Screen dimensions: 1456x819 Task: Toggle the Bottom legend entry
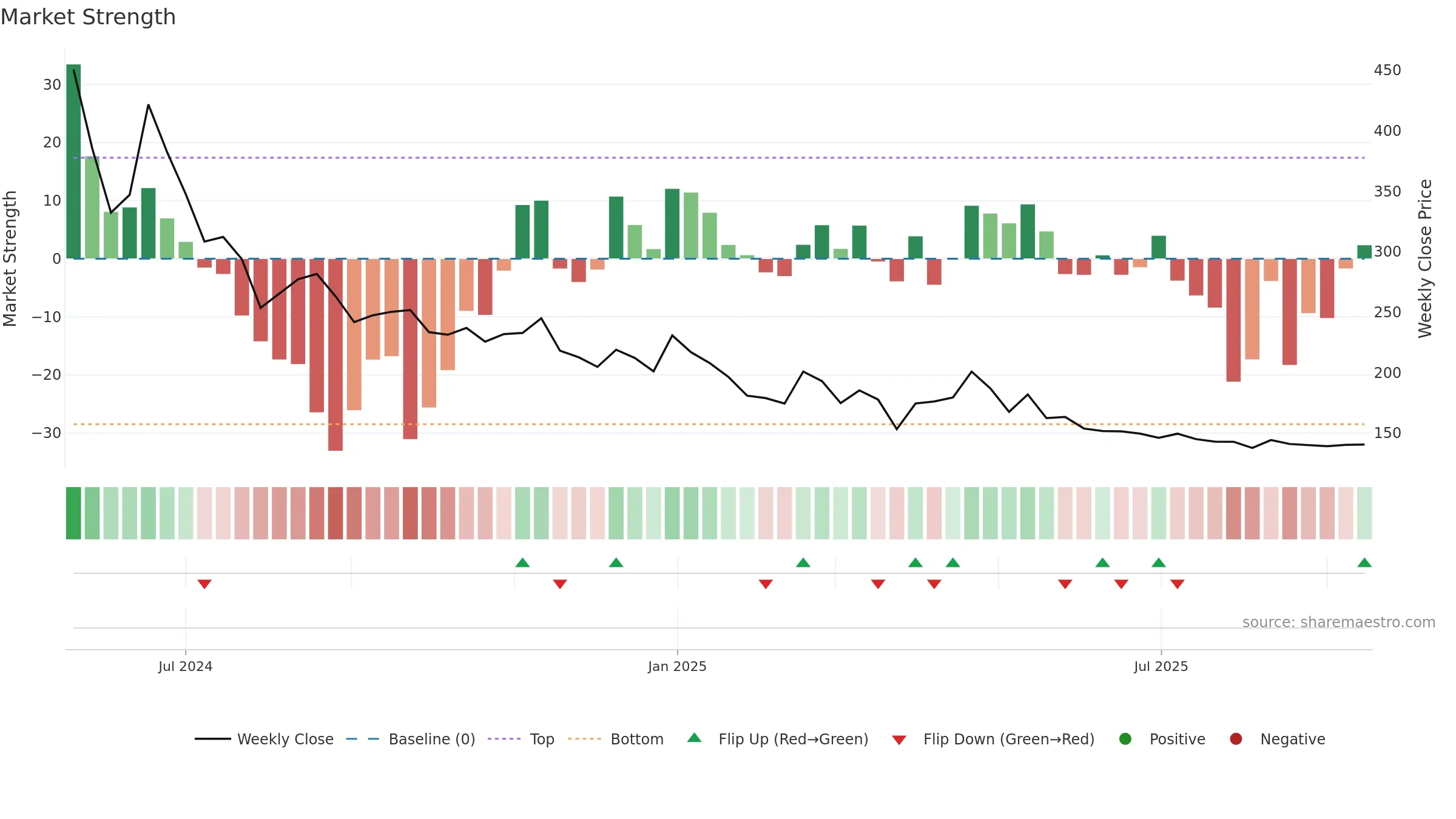[x=616, y=739]
